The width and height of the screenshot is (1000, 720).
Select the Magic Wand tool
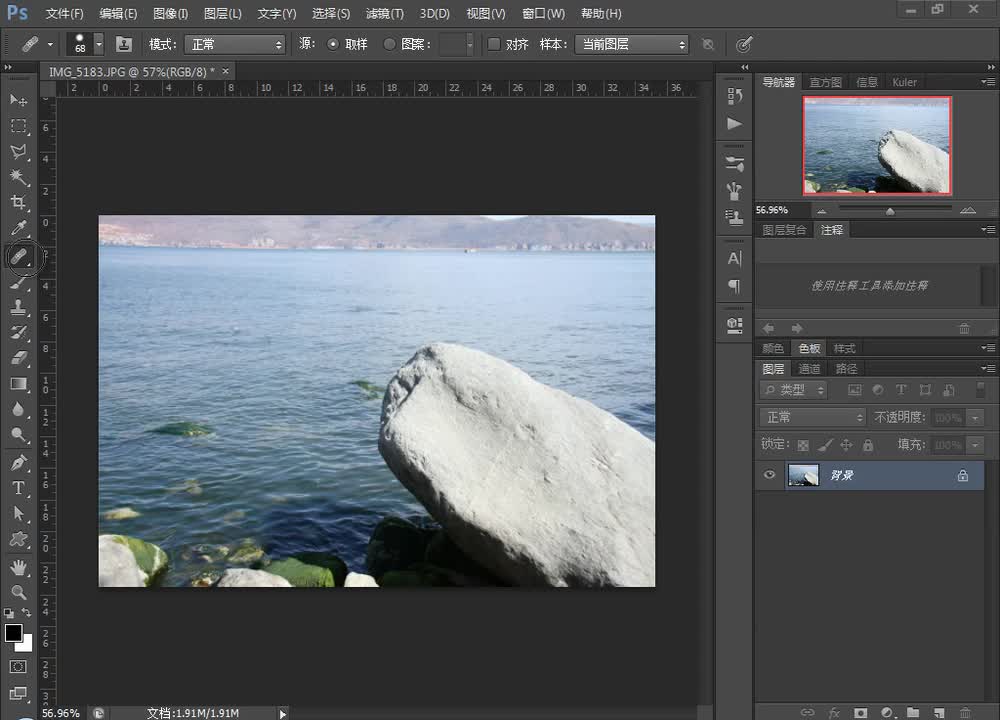coord(18,177)
